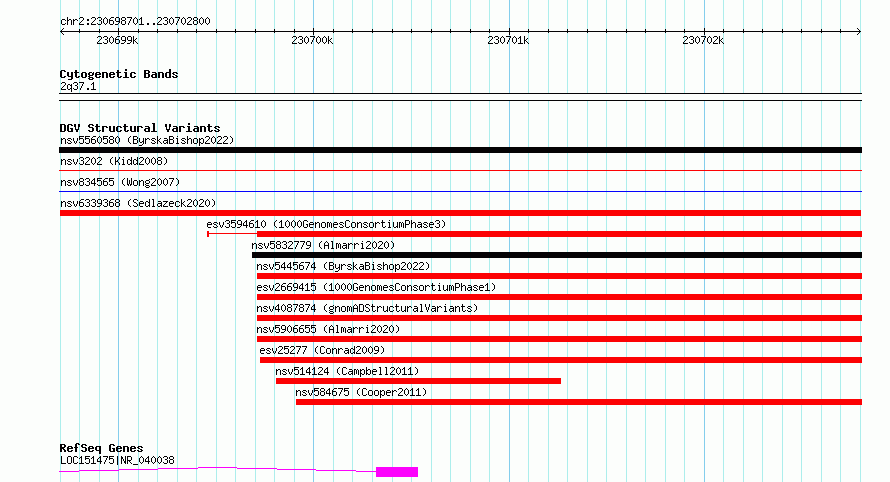Click the red nsv4087874 variant bar

pos(559,318)
